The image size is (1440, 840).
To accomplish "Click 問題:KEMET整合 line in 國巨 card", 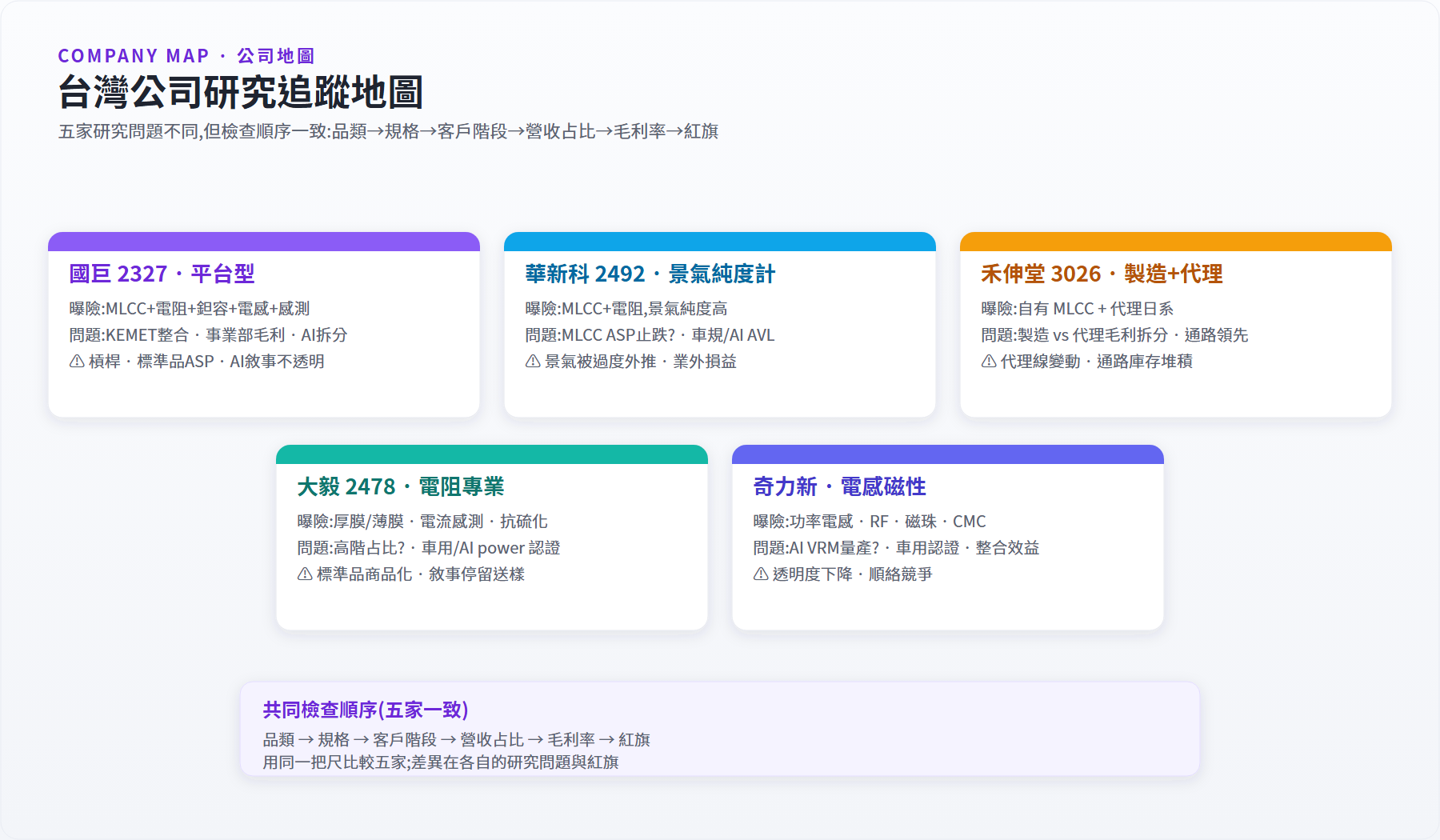I will [208, 335].
